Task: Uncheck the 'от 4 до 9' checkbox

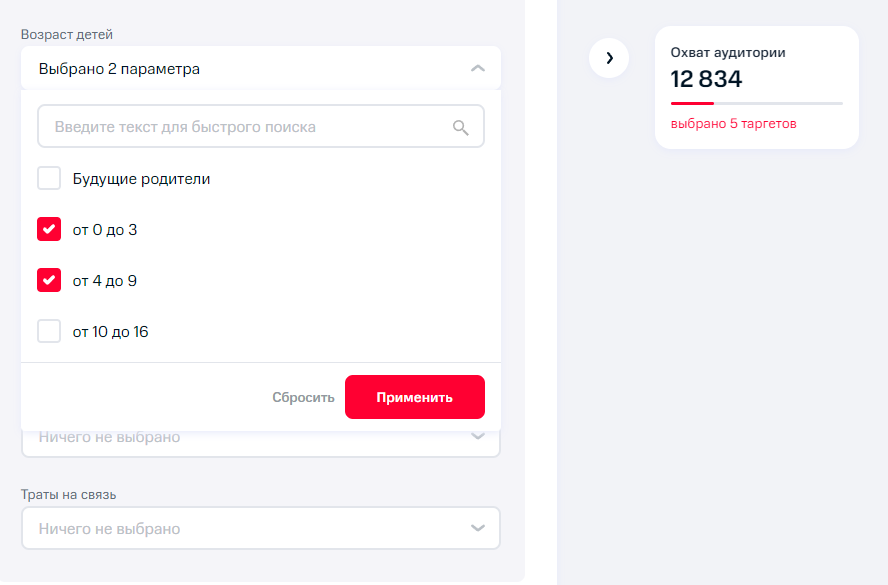Action: (x=49, y=281)
